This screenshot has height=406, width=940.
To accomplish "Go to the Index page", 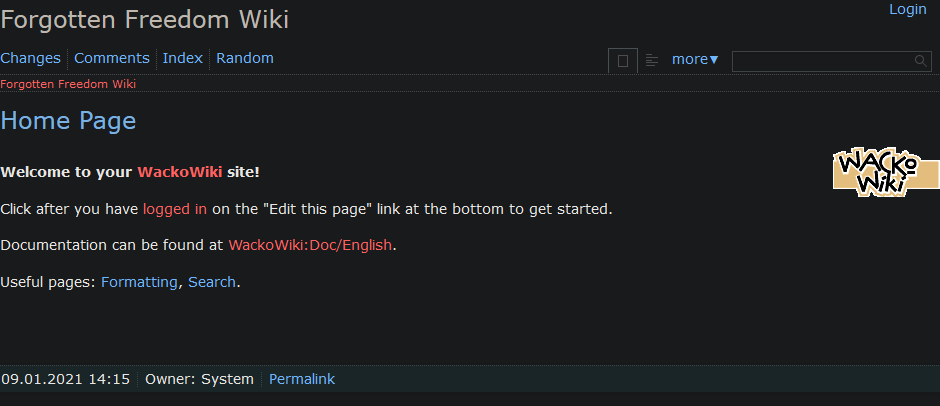I will tap(183, 58).
